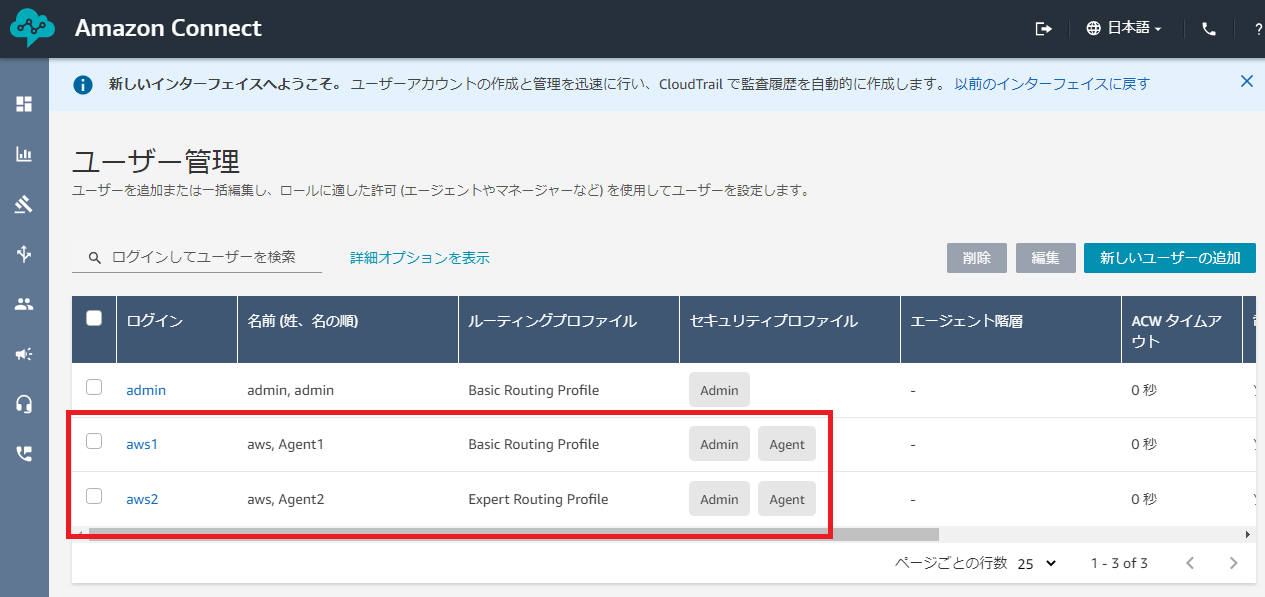Open the megaphone campaigns sidebar icon
1265x597 pixels.
coord(24,354)
